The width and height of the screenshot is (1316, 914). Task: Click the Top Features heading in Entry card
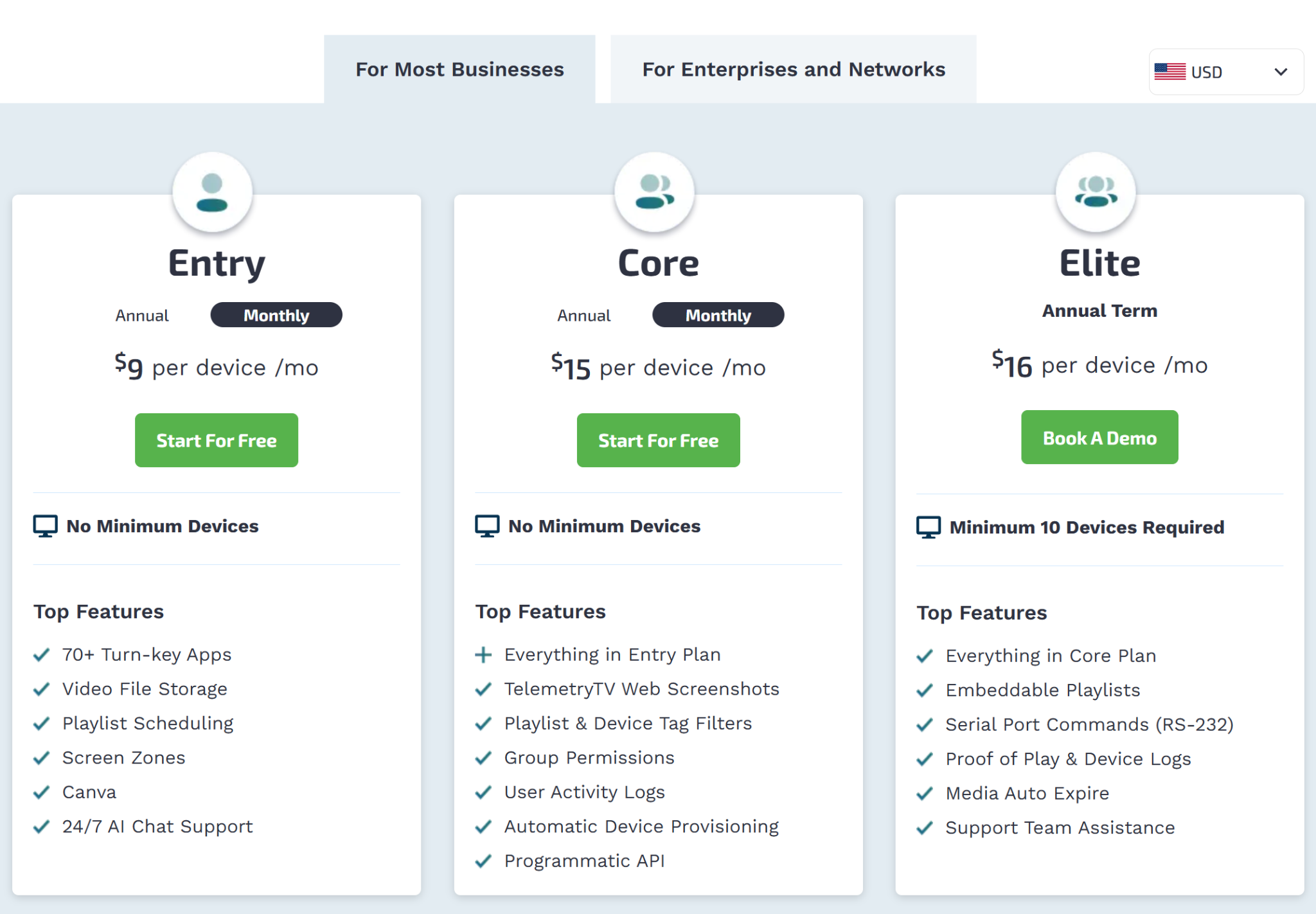(99, 612)
